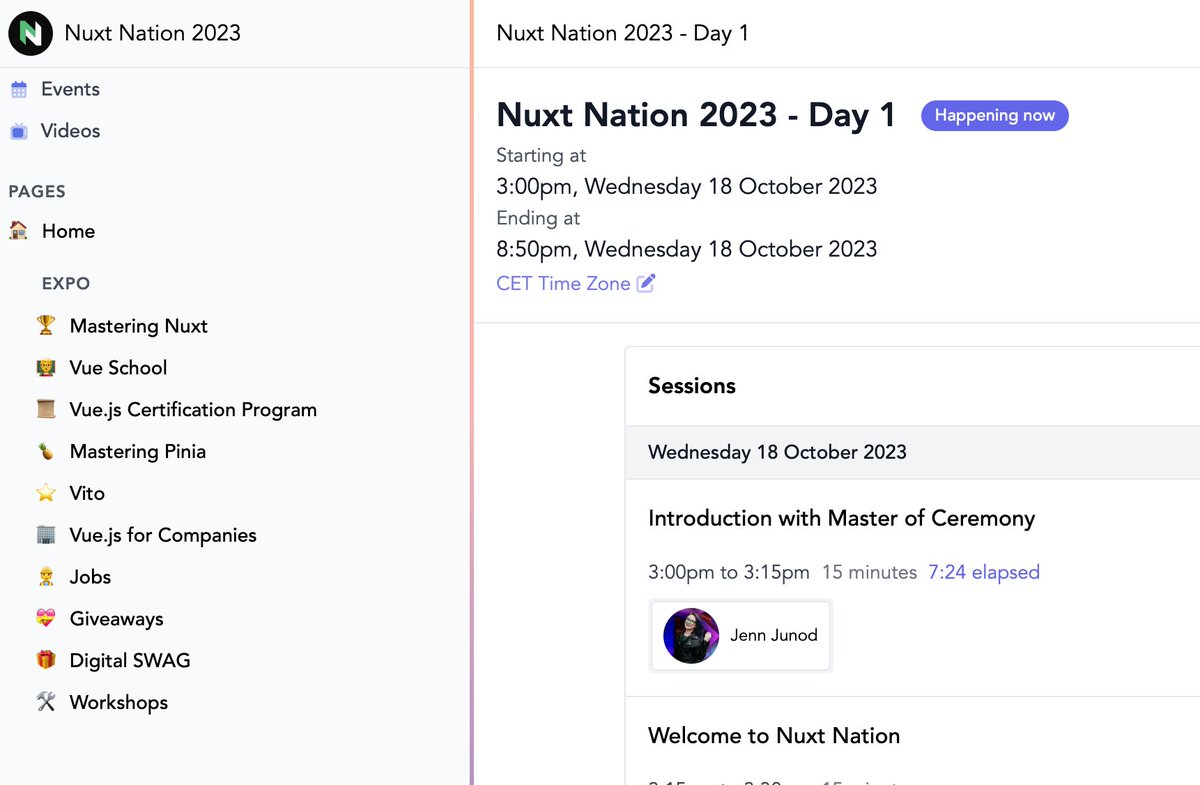Click the 15 minutes duration text
This screenshot has height=785, width=1200.
pos(869,572)
